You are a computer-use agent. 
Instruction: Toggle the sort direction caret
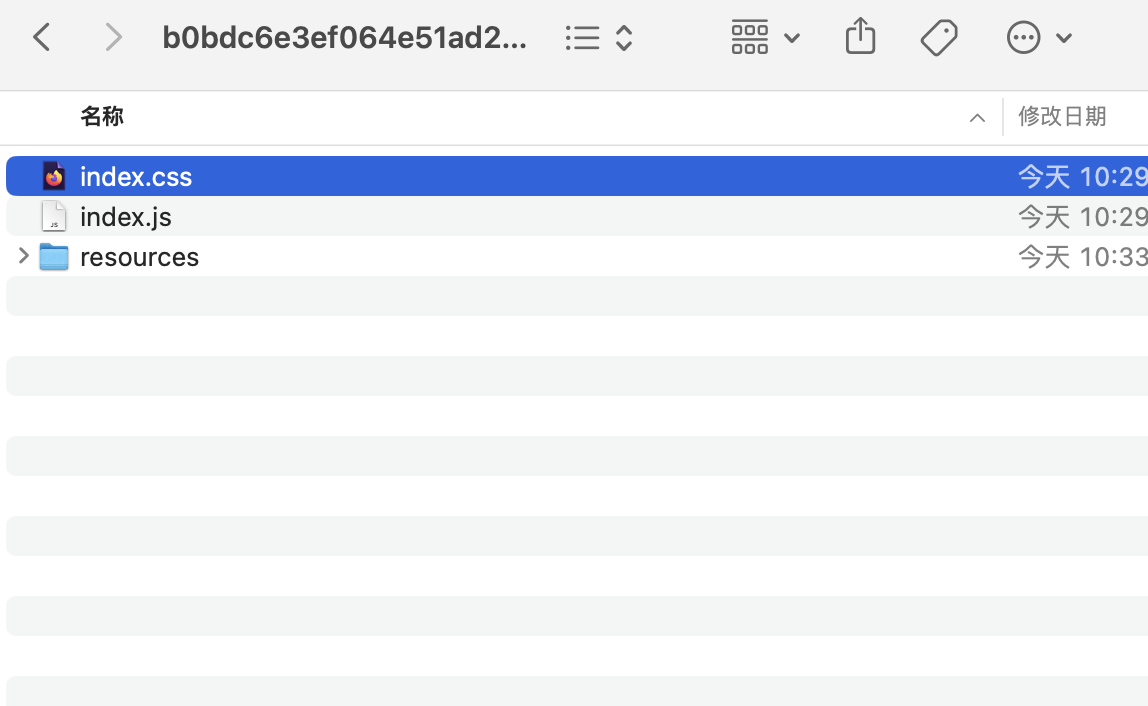click(x=977, y=118)
